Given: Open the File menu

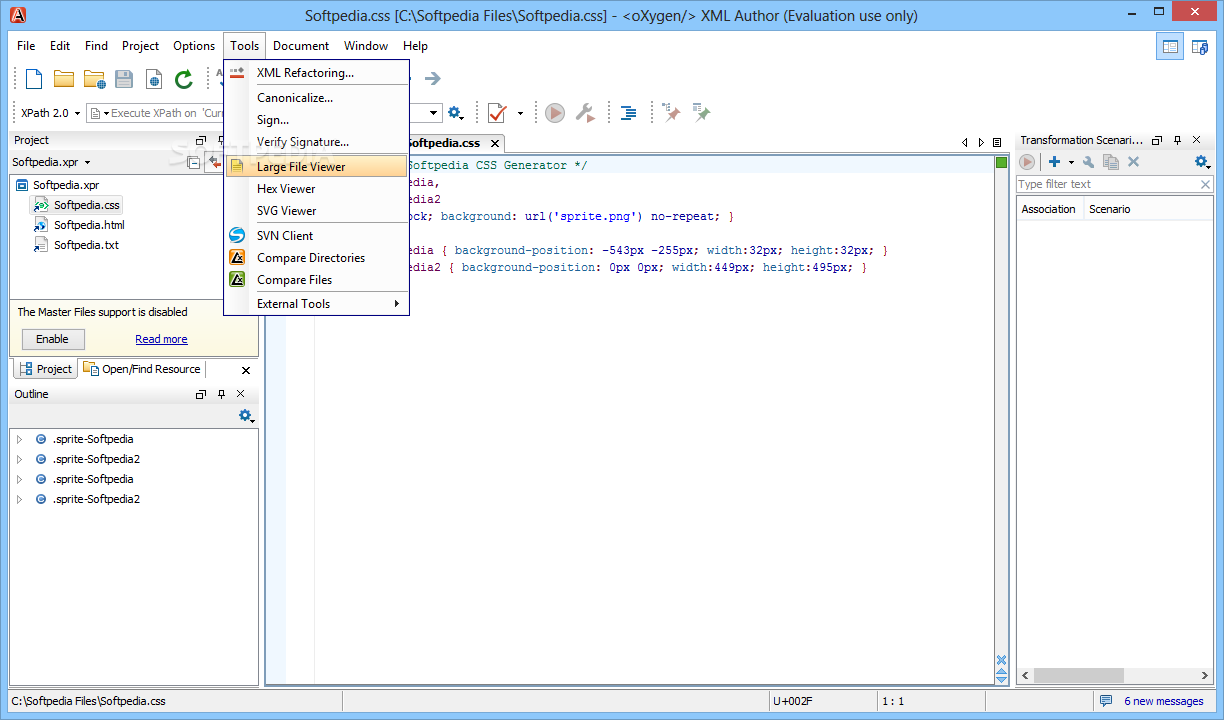Looking at the screenshot, I should pyautogui.click(x=26, y=46).
